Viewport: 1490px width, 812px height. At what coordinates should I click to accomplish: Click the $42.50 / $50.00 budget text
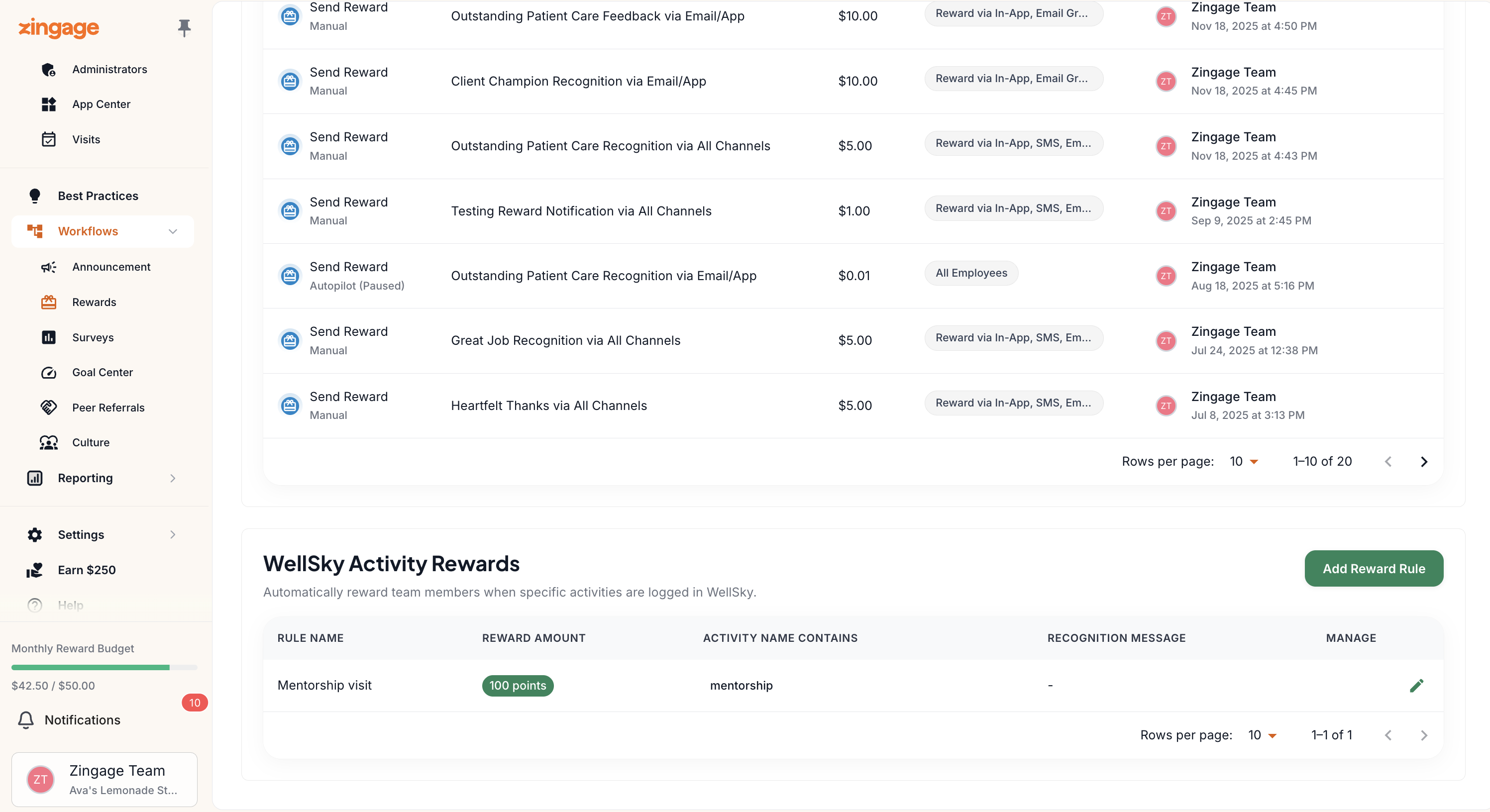53,686
